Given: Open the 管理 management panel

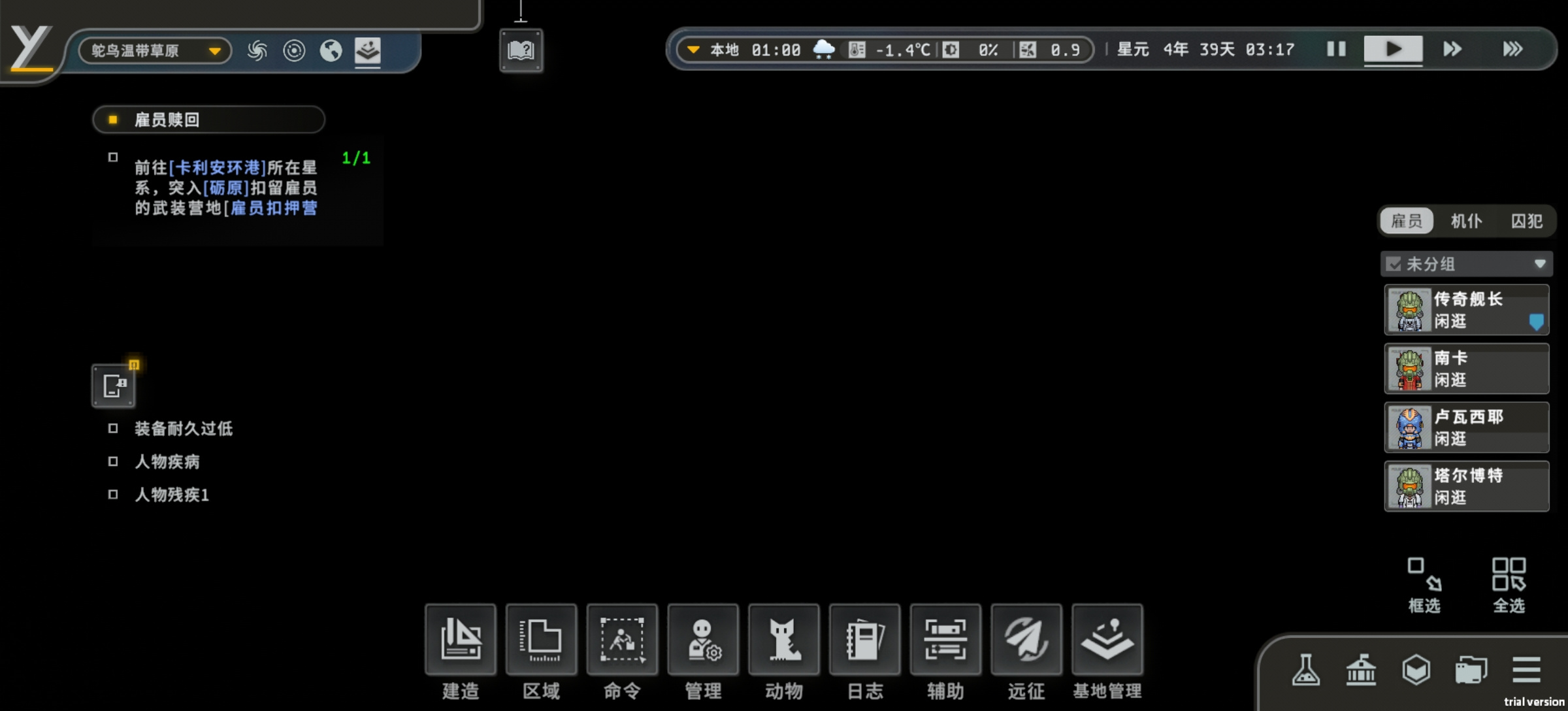Looking at the screenshot, I should pyautogui.click(x=703, y=639).
